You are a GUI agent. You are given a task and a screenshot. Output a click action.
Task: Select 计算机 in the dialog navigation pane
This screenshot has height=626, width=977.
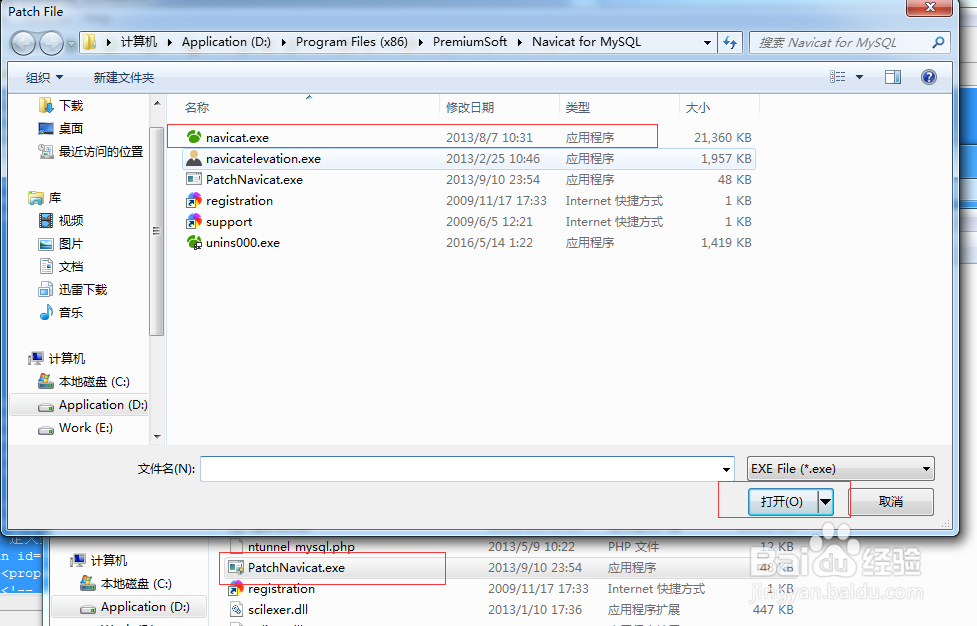[67, 359]
